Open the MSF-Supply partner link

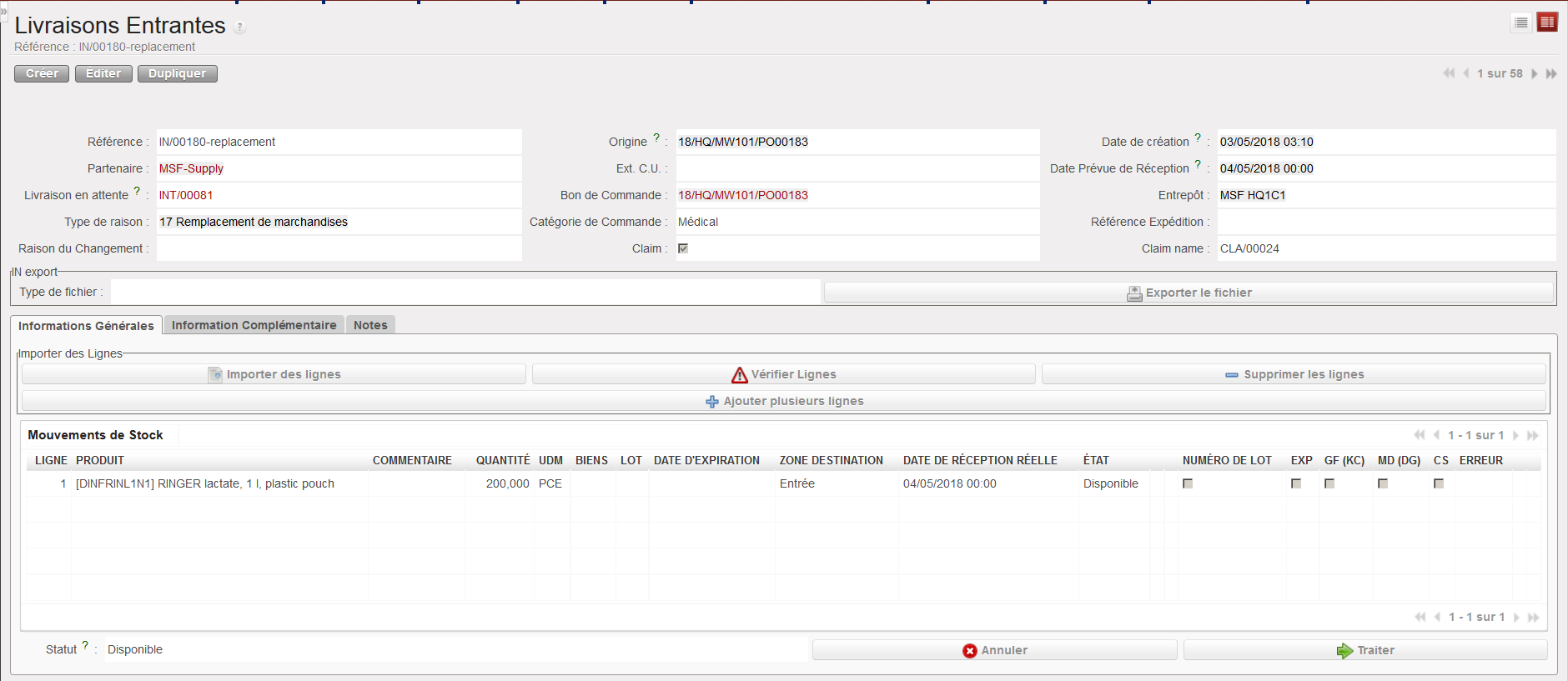coord(191,168)
